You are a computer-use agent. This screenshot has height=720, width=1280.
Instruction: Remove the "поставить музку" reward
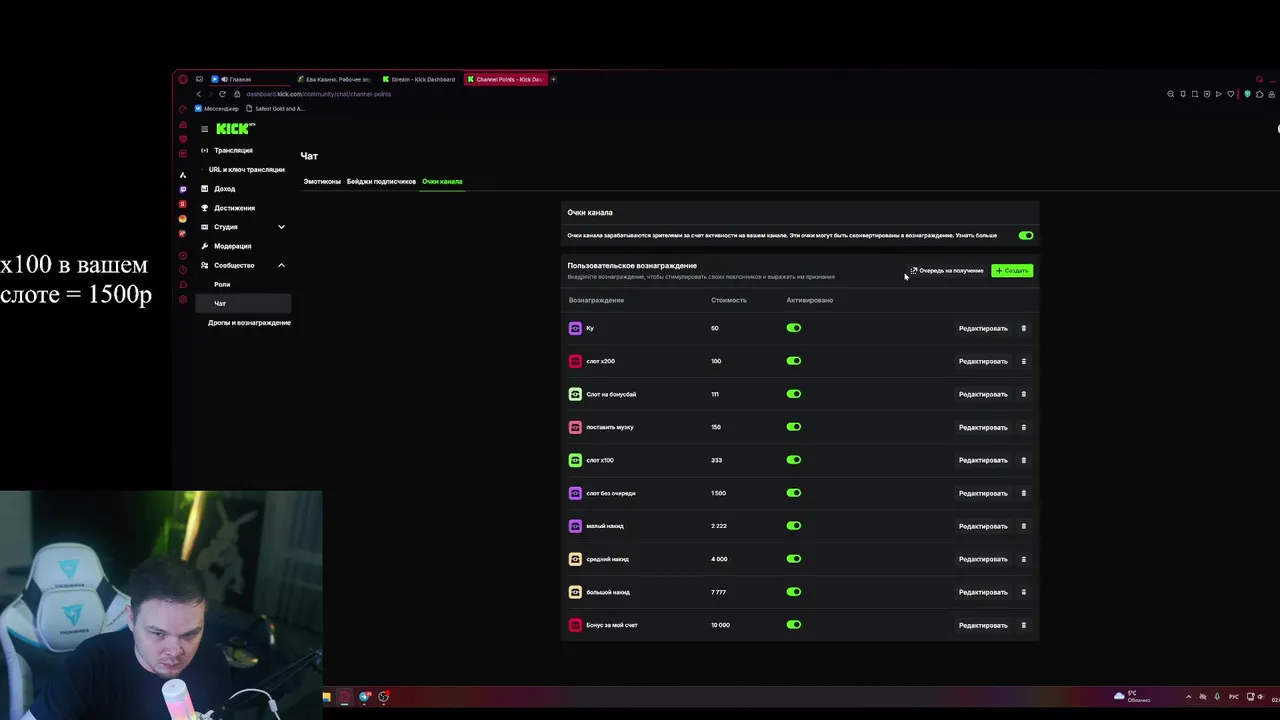(x=1023, y=427)
